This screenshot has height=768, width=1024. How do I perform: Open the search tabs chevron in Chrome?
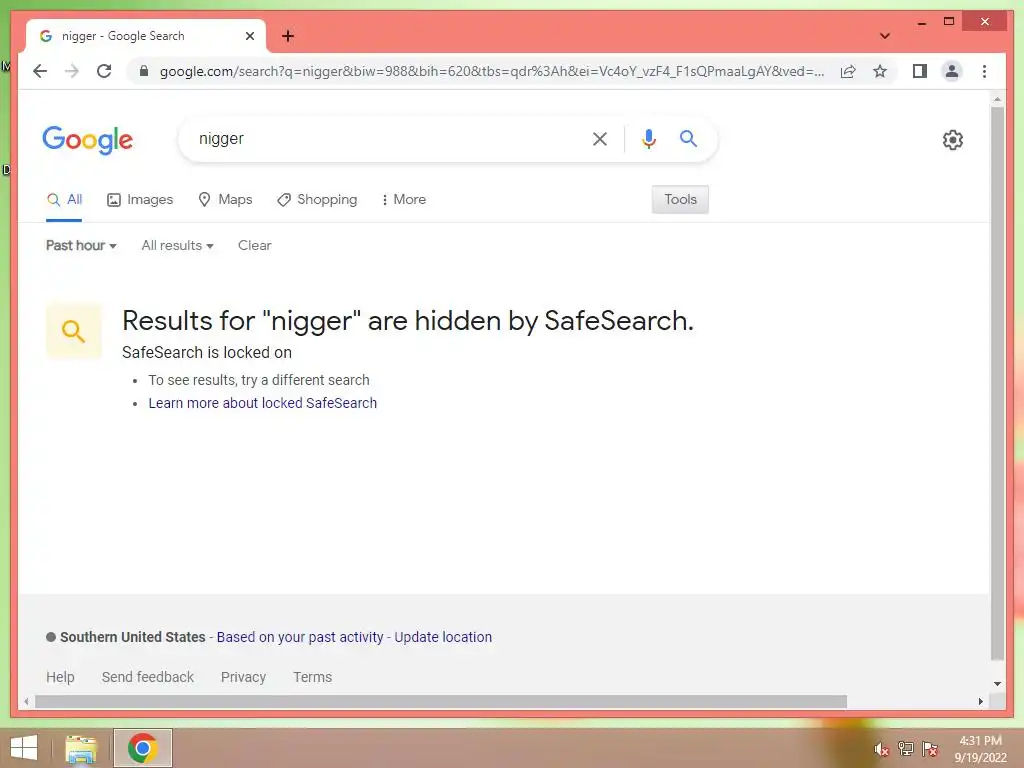coord(885,36)
